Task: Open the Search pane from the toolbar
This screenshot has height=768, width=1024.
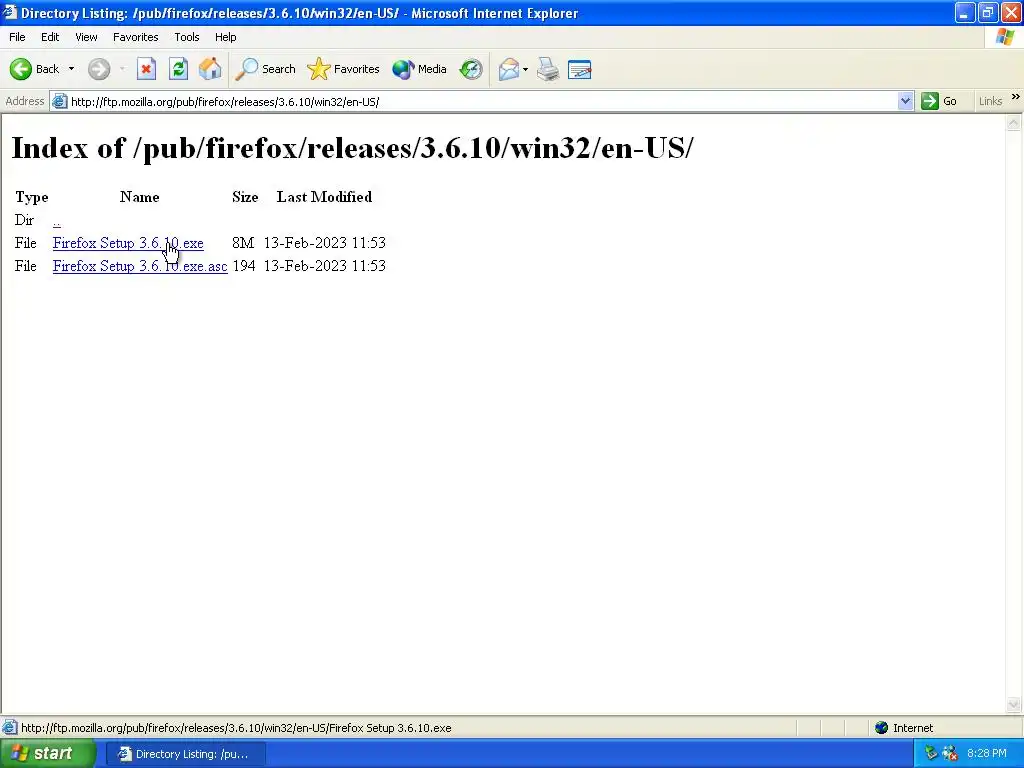Action: [x=265, y=69]
